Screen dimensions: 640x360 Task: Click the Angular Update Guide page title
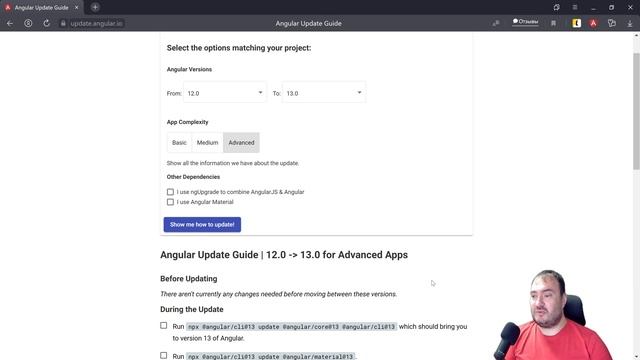(x=308, y=23)
